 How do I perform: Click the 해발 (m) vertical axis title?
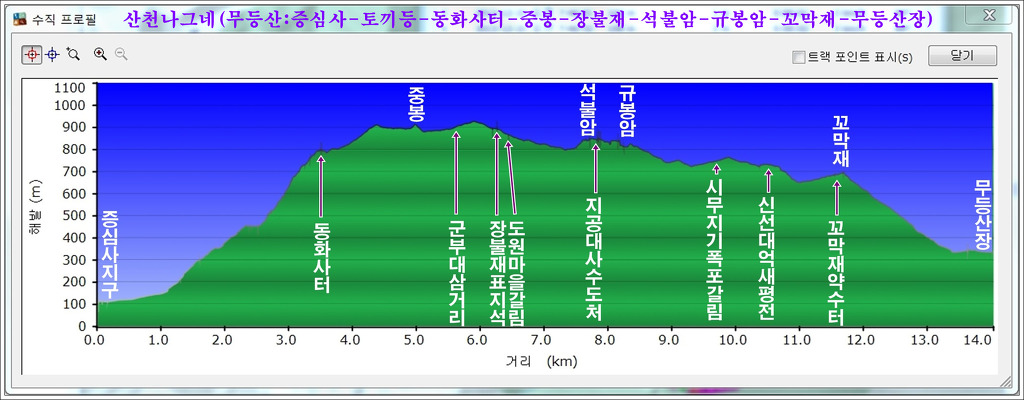tap(35, 207)
